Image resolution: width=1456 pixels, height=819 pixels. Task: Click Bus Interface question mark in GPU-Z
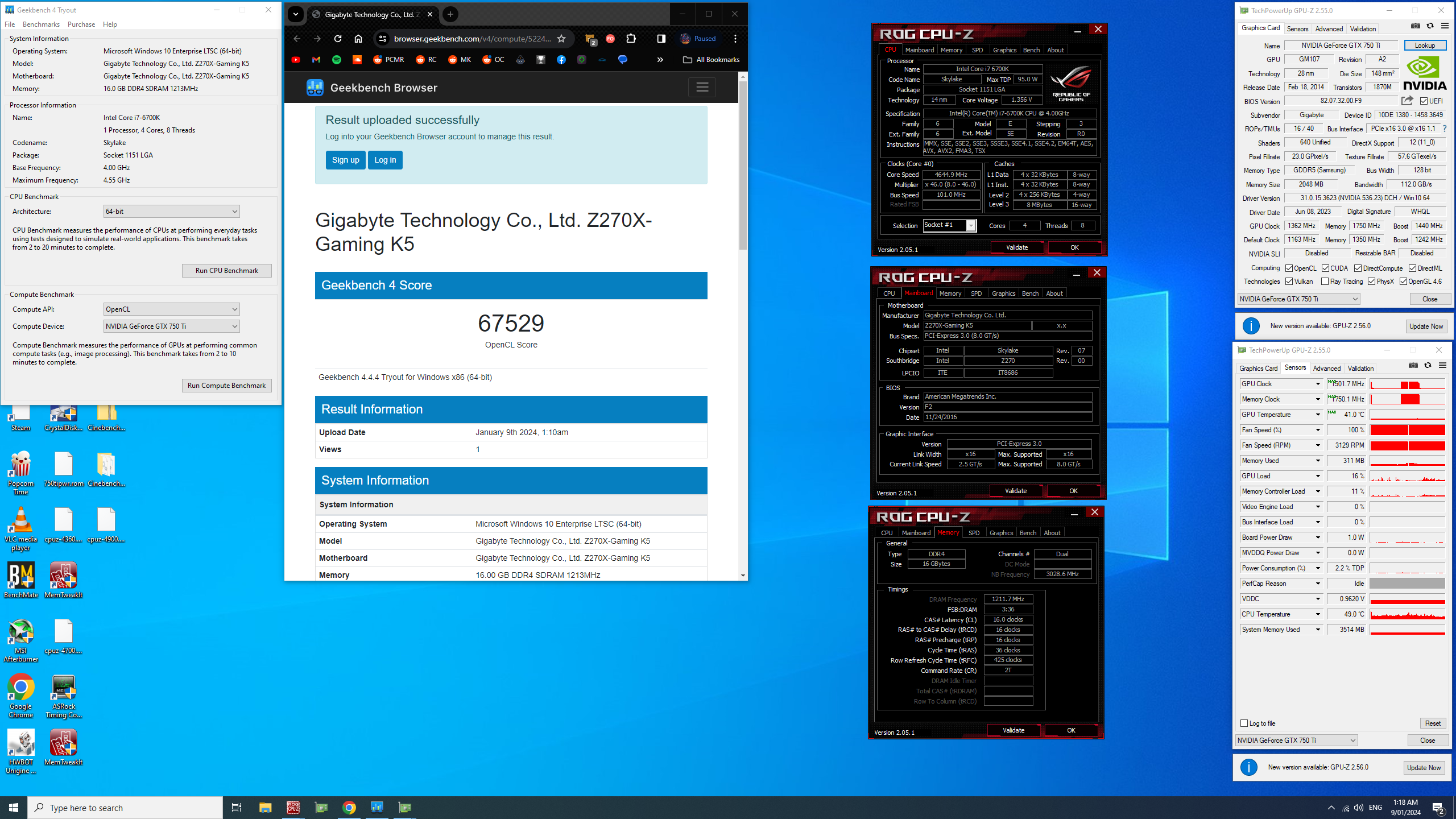(1445, 129)
